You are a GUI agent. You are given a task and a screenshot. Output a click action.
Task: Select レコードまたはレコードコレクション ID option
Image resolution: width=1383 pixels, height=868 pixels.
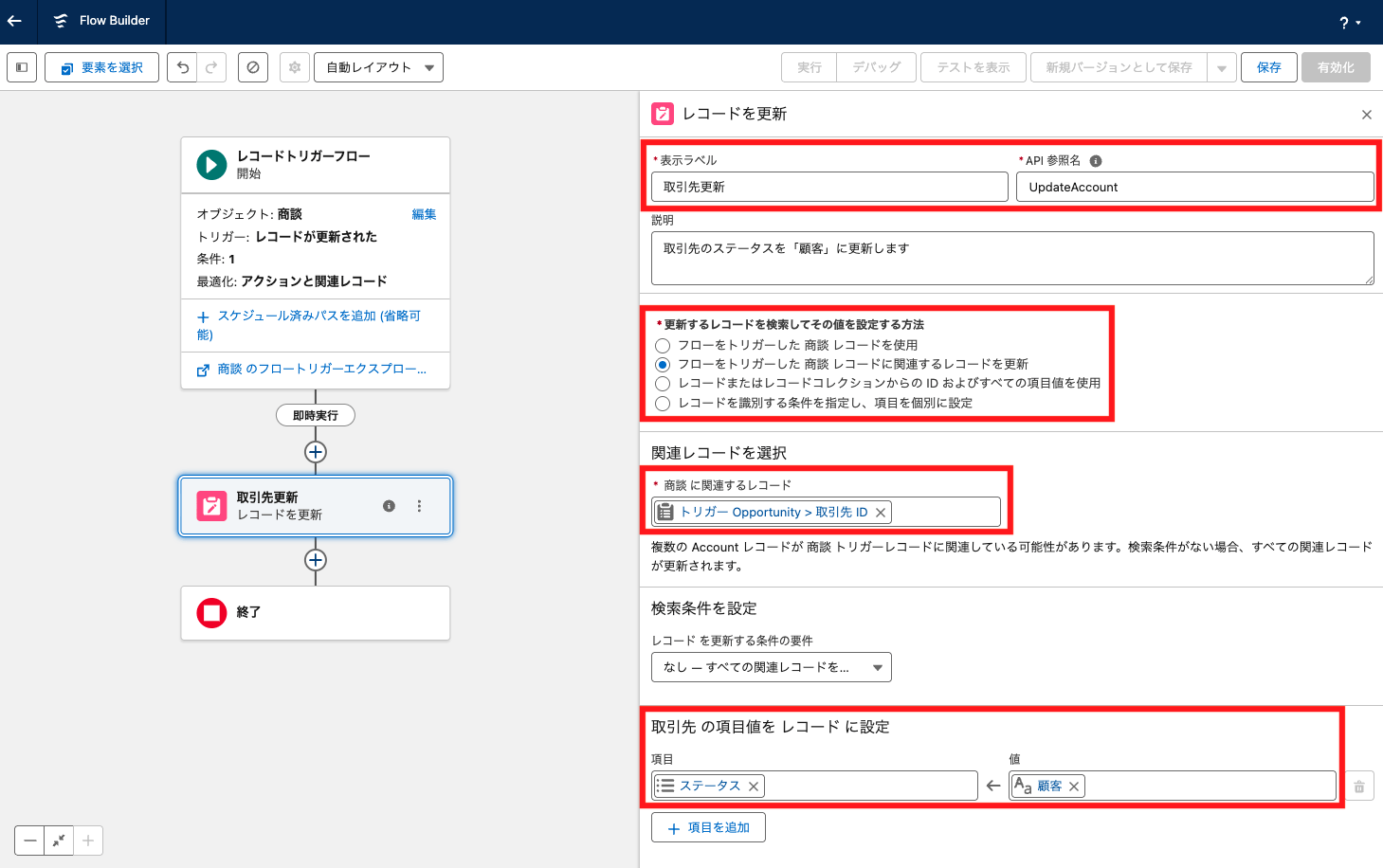663,384
